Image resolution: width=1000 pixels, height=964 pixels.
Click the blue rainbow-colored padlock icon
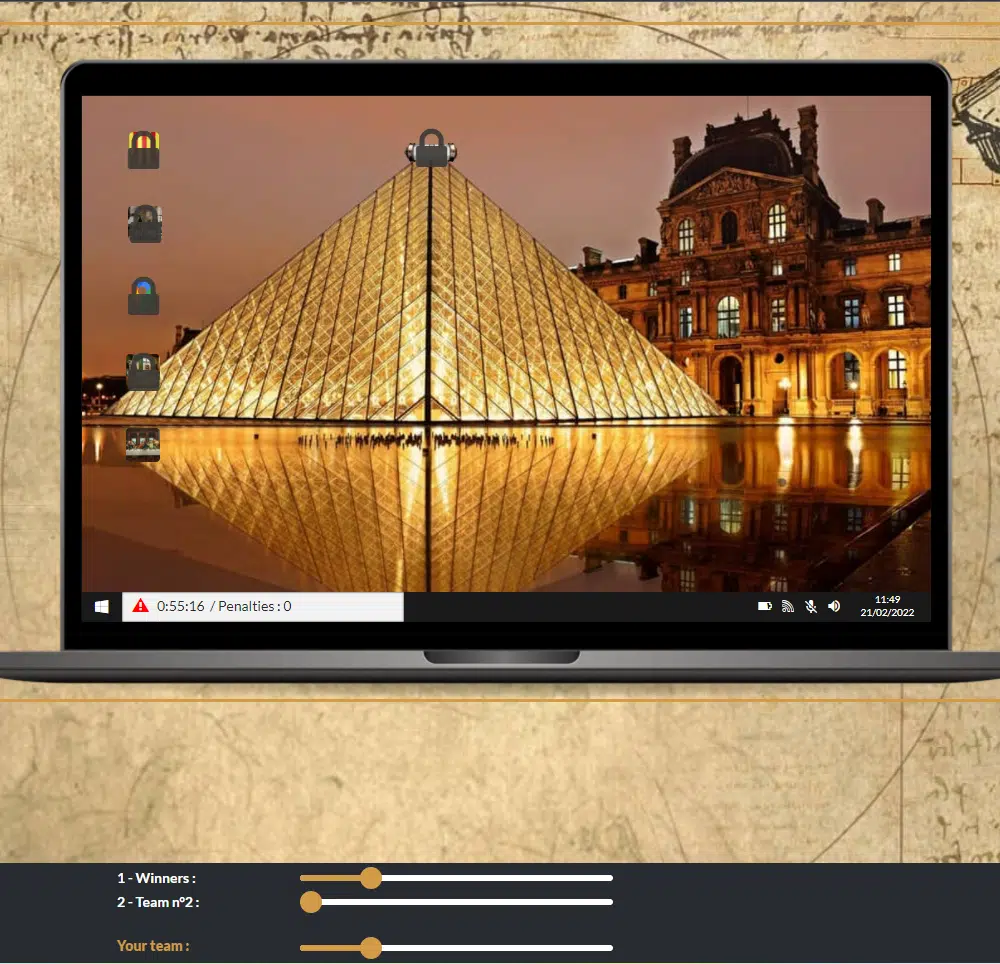pyautogui.click(x=144, y=296)
